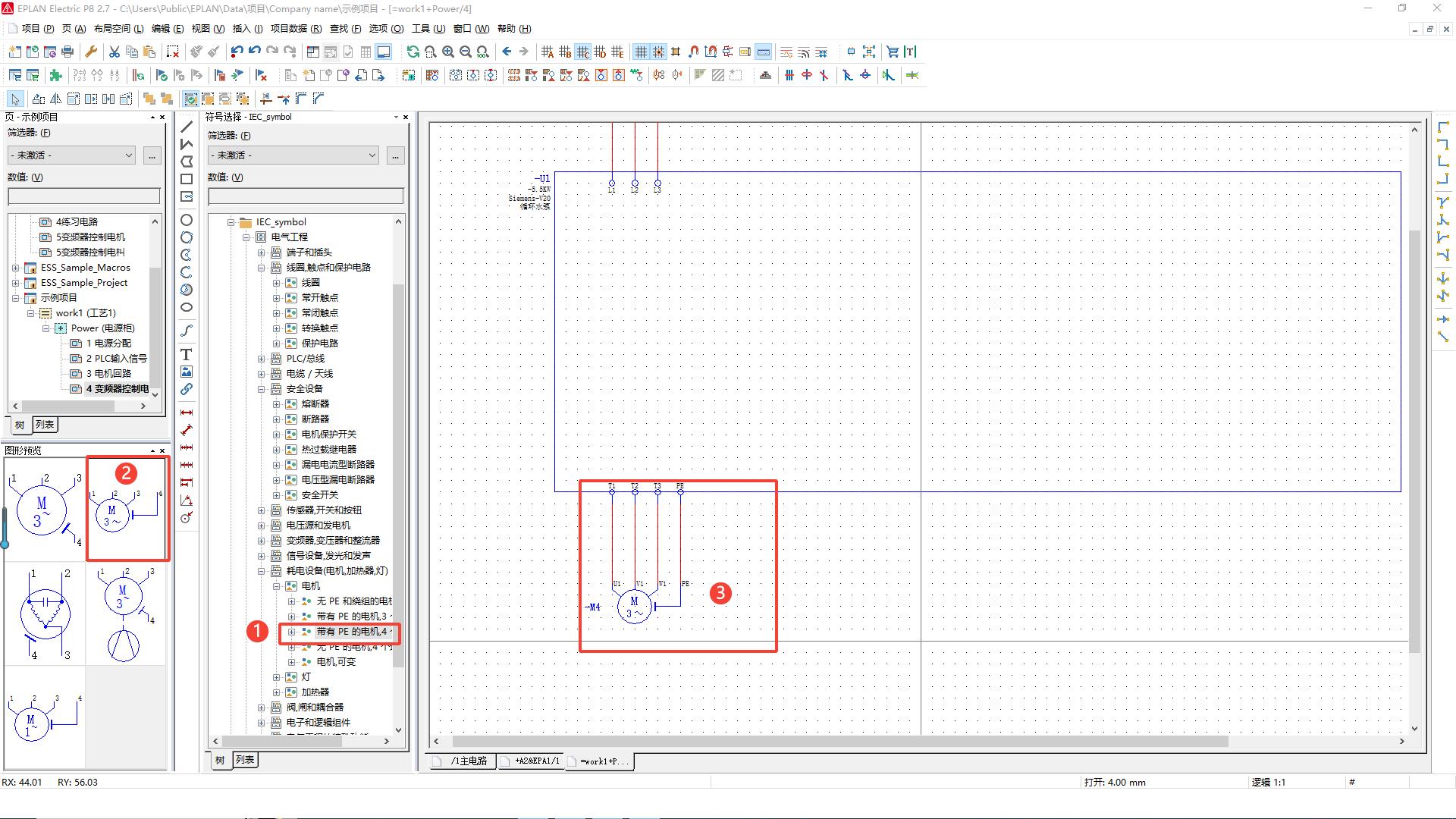Select the line drawing tool
The width and height of the screenshot is (1456, 819).
(x=186, y=126)
